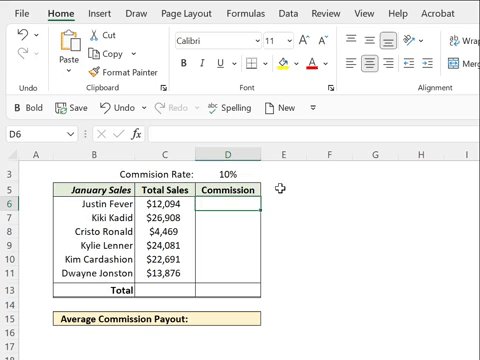Screen dimensions: 480x360
Task: Expand Font Color palette dropdown
Action: point(326,63)
